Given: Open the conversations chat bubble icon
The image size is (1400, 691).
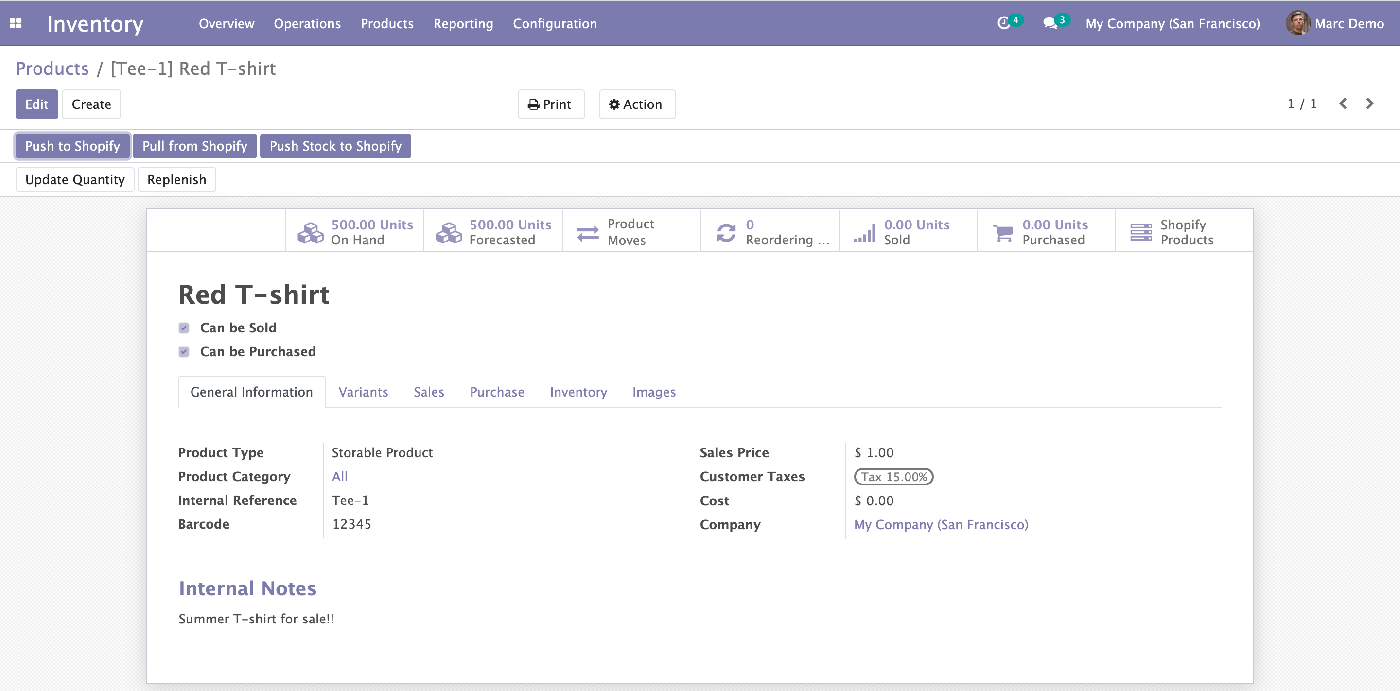Looking at the screenshot, I should tap(1050, 23).
